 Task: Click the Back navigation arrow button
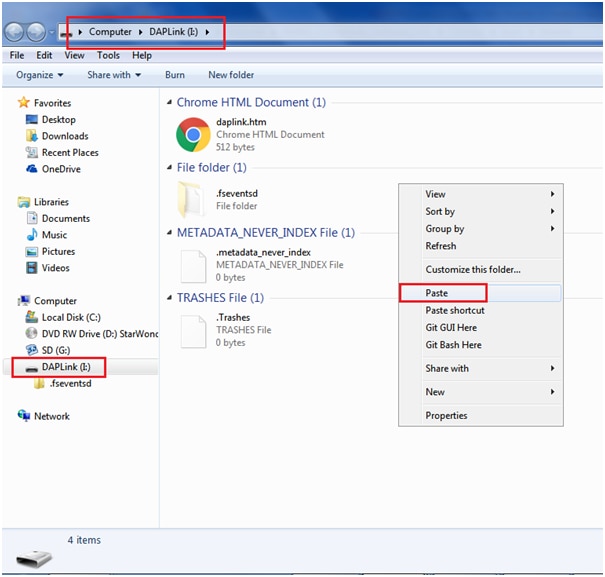(15, 32)
